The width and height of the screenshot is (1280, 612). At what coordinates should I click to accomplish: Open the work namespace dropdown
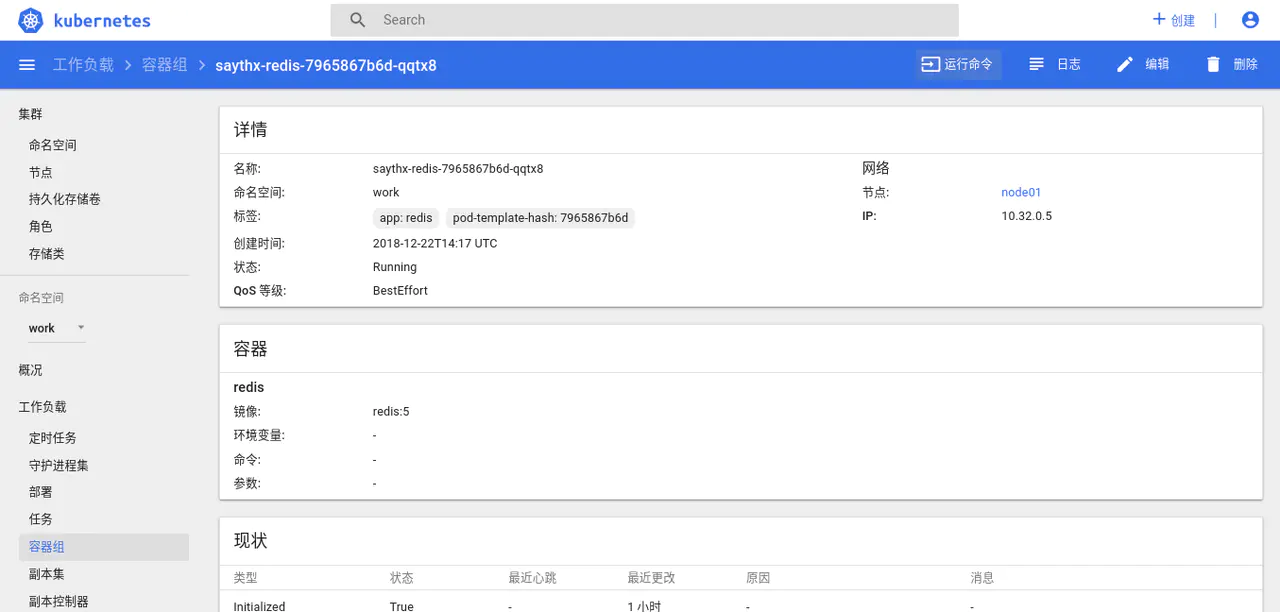(x=56, y=328)
